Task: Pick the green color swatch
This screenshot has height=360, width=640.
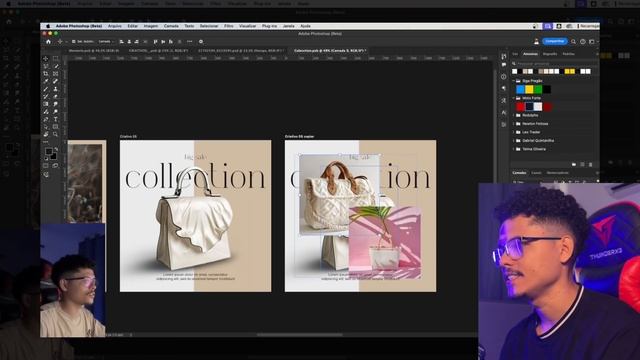Action: (538, 89)
